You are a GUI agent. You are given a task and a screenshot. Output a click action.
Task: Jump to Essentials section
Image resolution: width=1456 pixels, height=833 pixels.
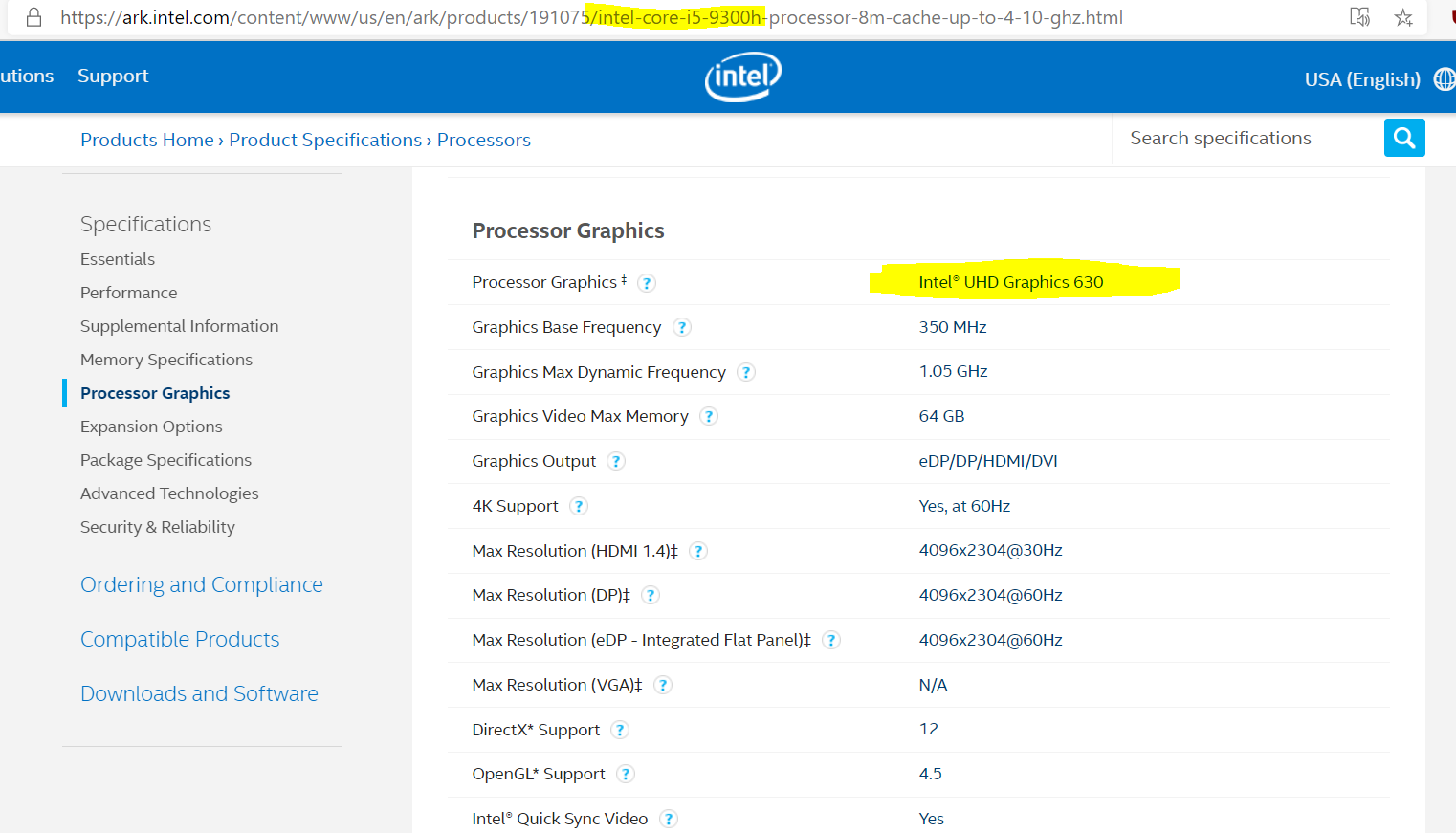point(118,259)
